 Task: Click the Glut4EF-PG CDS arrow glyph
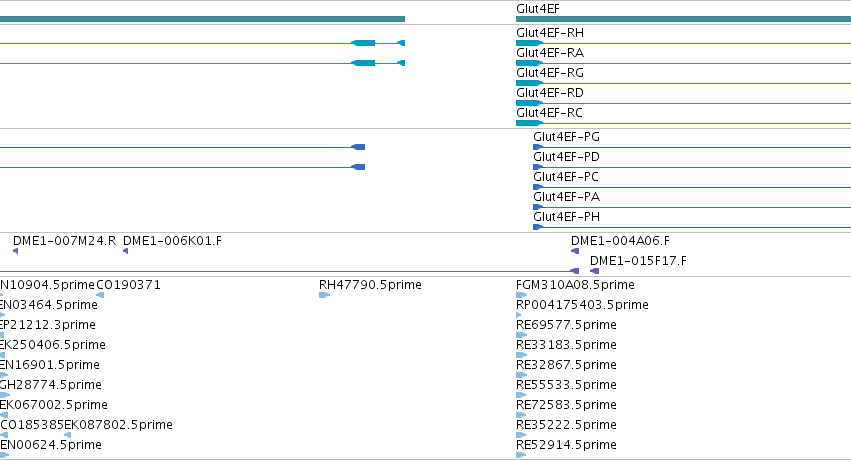pyautogui.click(x=538, y=147)
